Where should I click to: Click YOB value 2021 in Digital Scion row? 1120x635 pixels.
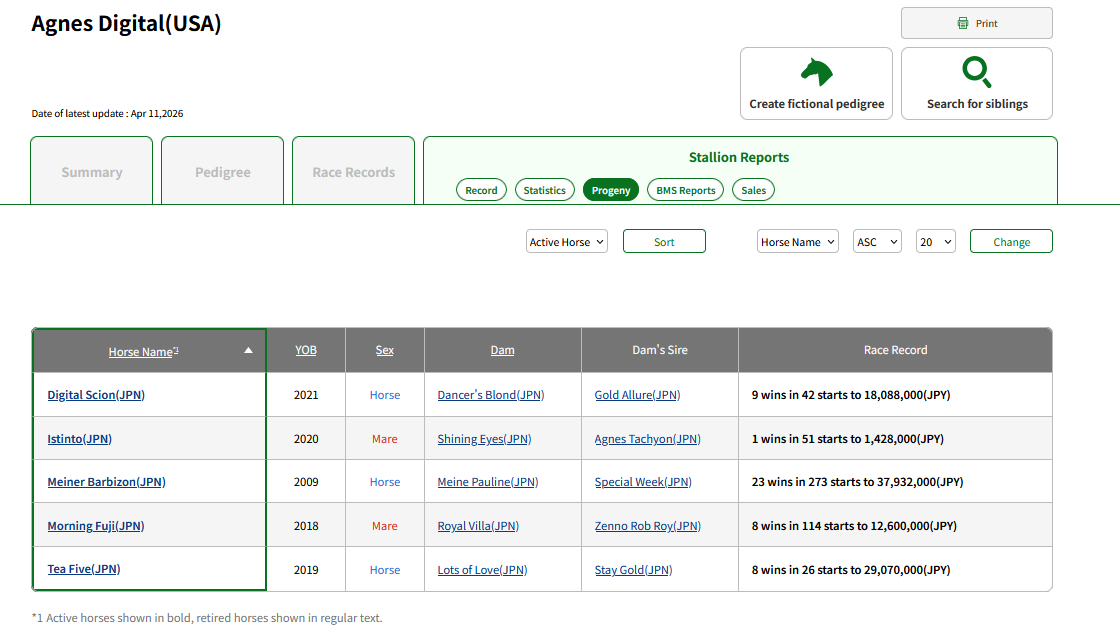[x=306, y=395]
